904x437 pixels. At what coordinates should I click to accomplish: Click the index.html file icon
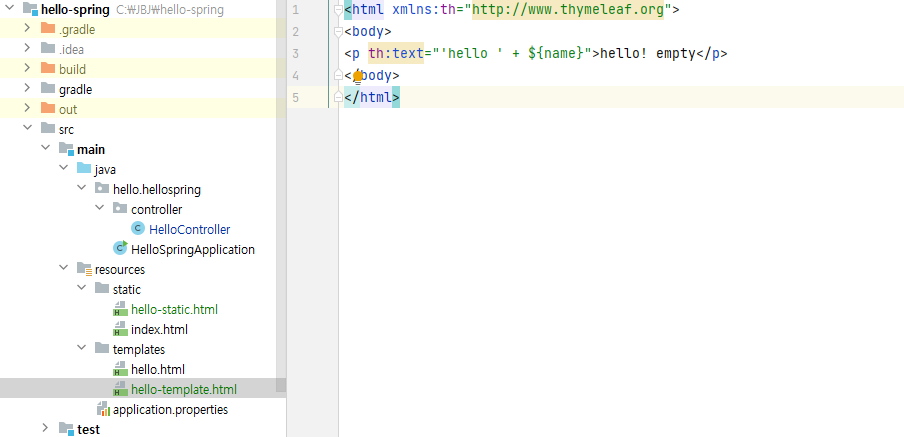click(x=120, y=329)
